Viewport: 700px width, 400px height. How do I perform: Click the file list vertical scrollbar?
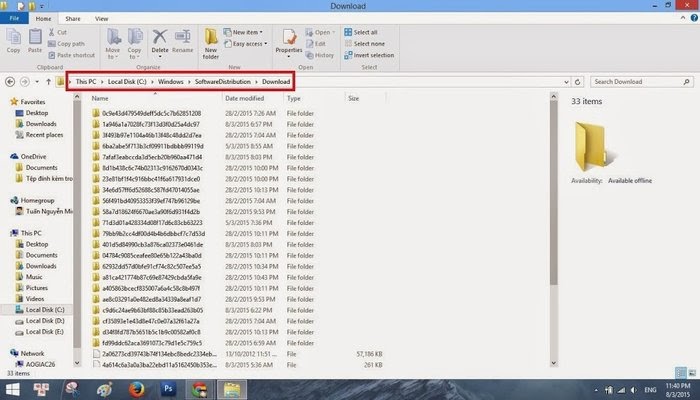click(554, 192)
